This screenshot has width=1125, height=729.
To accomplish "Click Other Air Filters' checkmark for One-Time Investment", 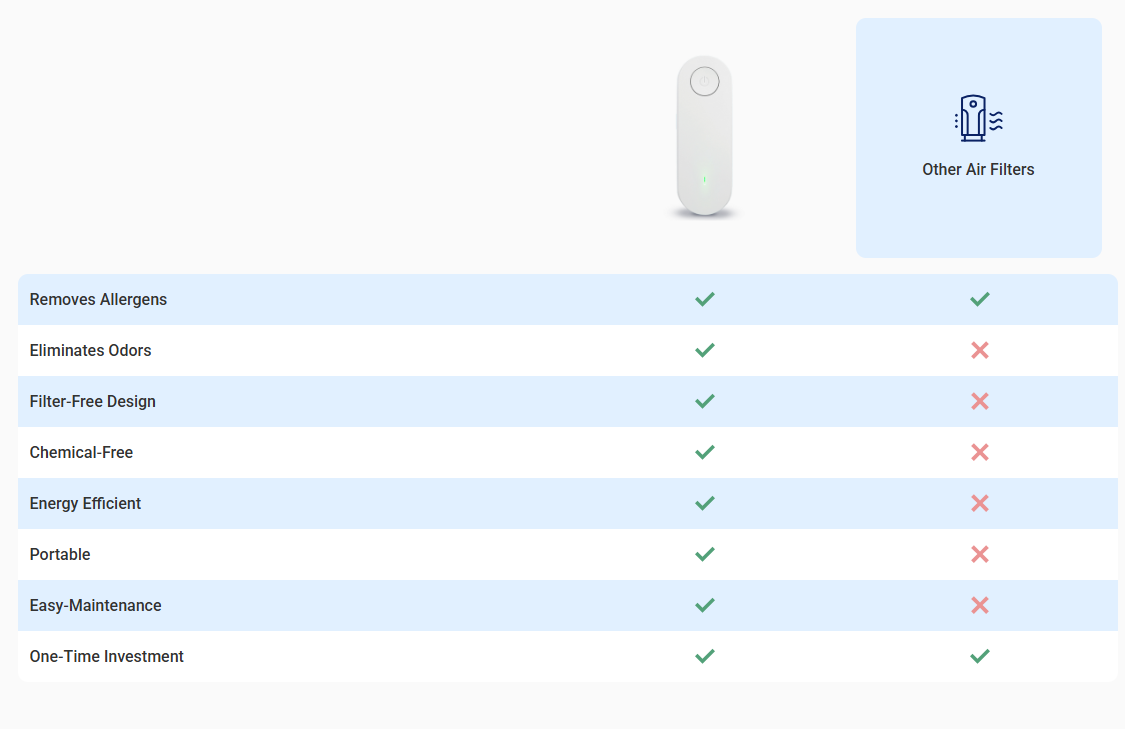I will coord(979,656).
